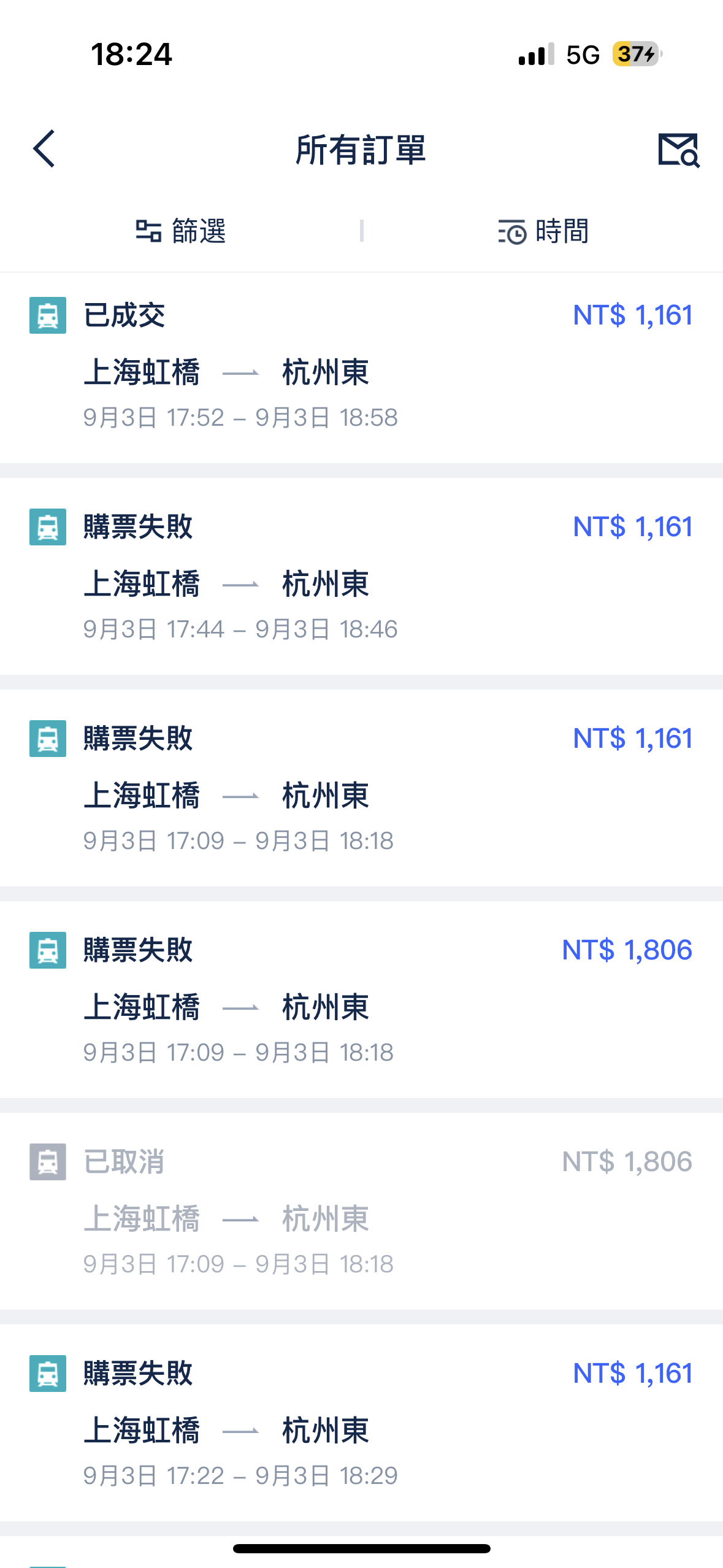Open the 已成交 order at 17:52

(x=361, y=368)
